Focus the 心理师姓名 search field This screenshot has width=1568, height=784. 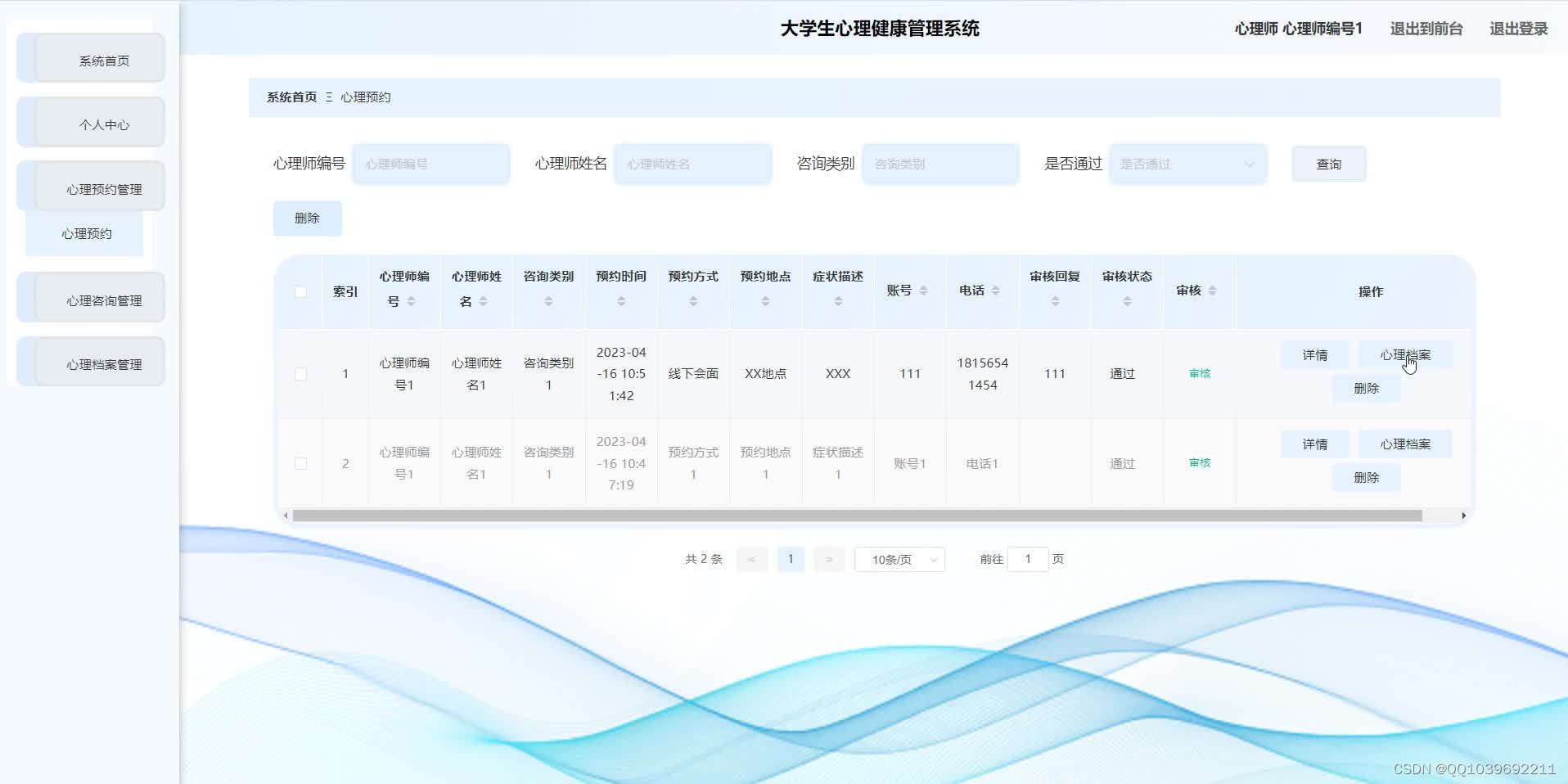pyautogui.click(x=693, y=164)
